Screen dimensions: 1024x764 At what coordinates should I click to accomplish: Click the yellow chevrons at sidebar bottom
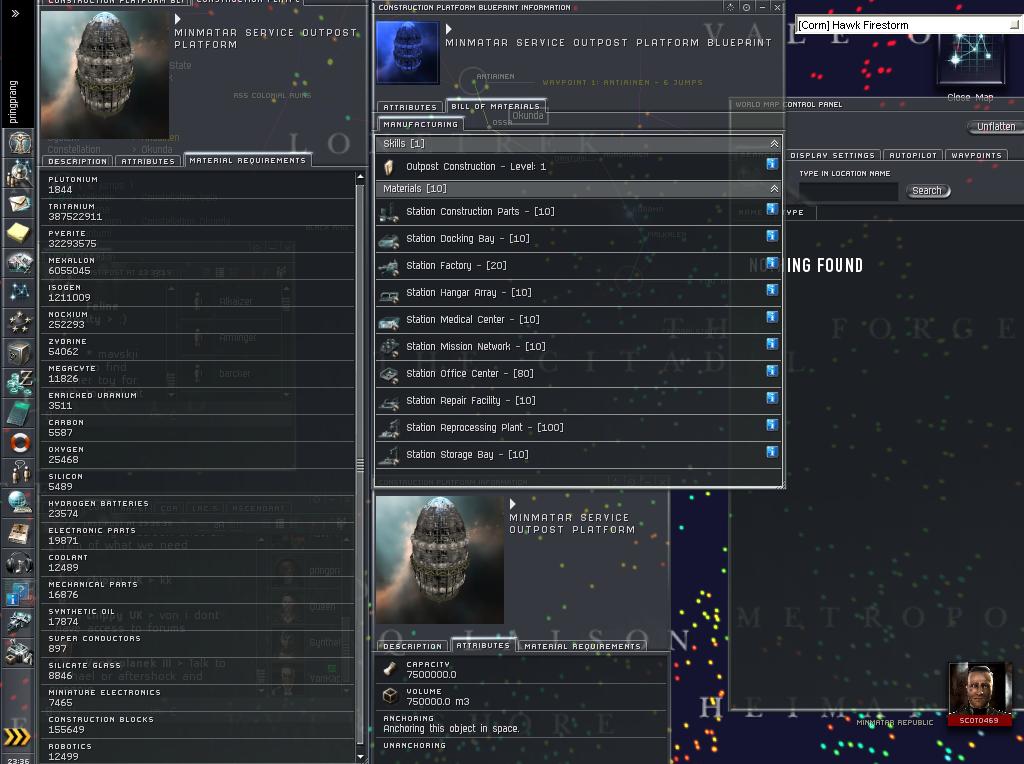pos(17,738)
